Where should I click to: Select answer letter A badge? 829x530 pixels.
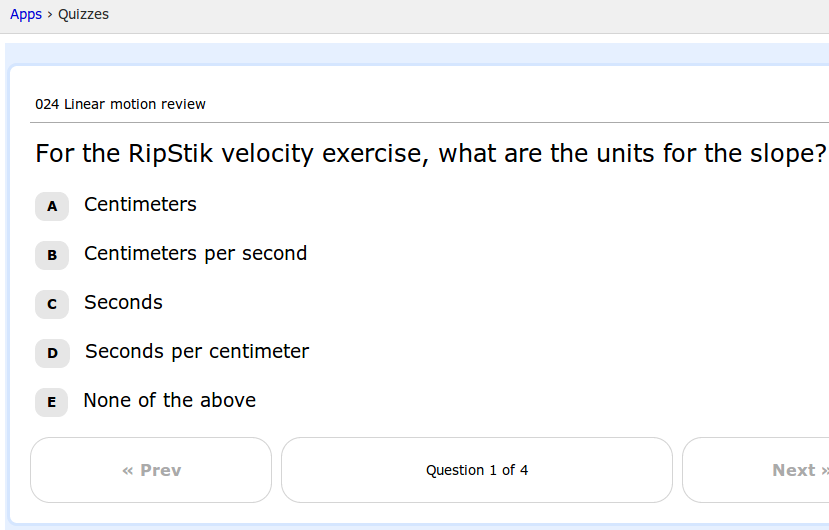[52, 206]
